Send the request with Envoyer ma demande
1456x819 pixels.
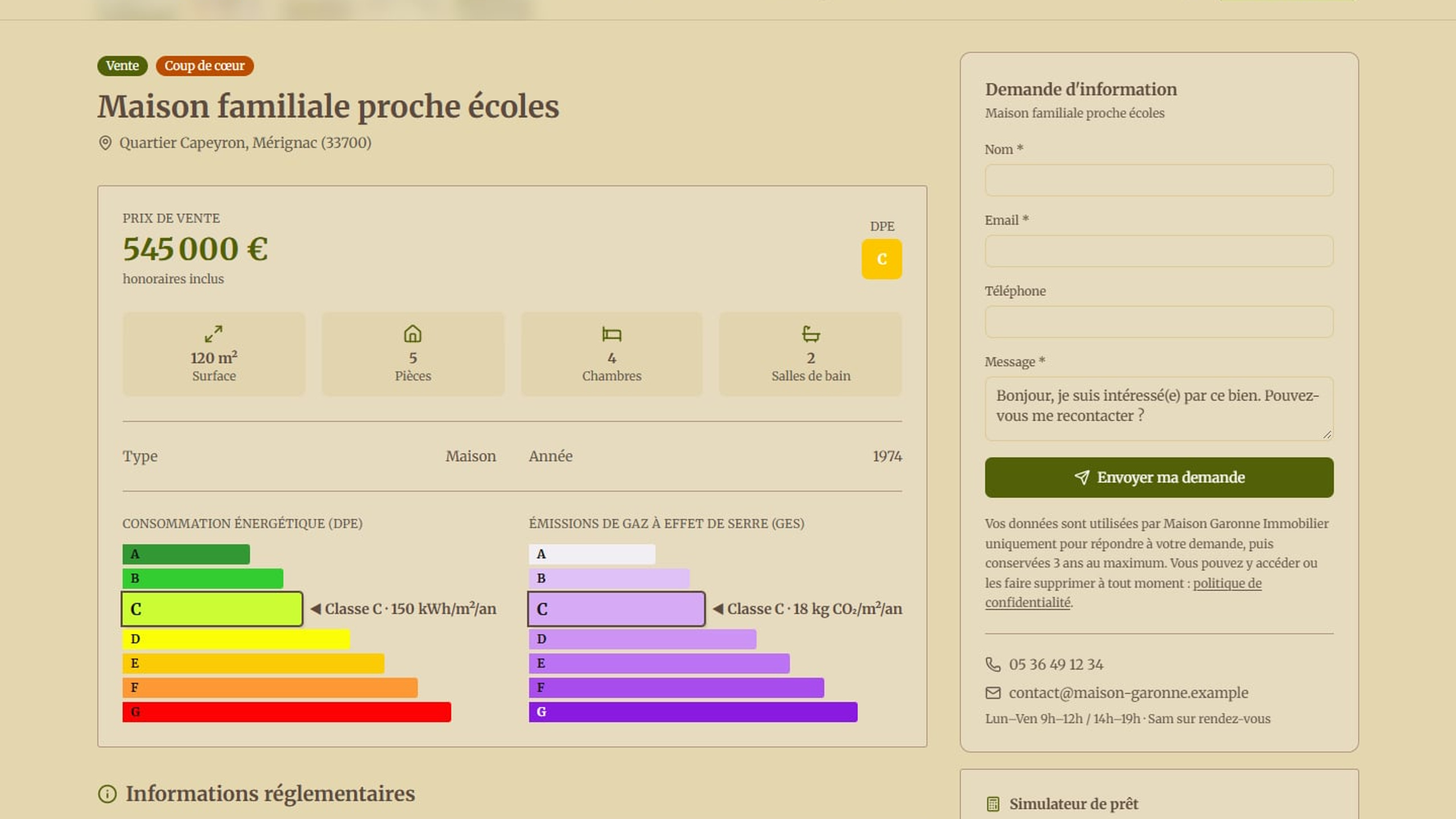click(x=1159, y=478)
